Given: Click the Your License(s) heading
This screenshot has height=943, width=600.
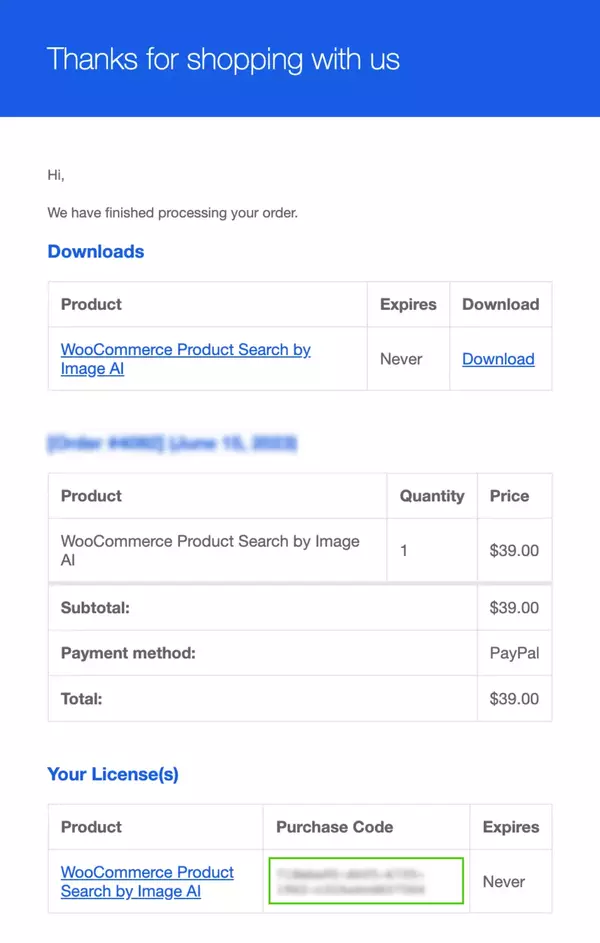Looking at the screenshot, I should click(x=113, y=774).
